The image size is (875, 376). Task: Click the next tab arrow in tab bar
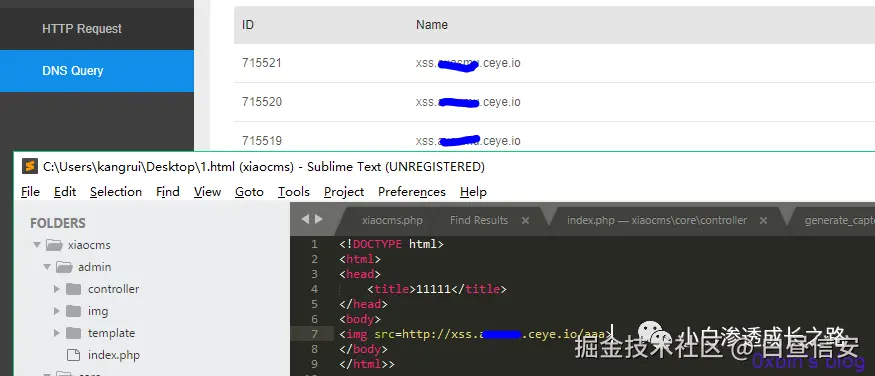point(319,219)
